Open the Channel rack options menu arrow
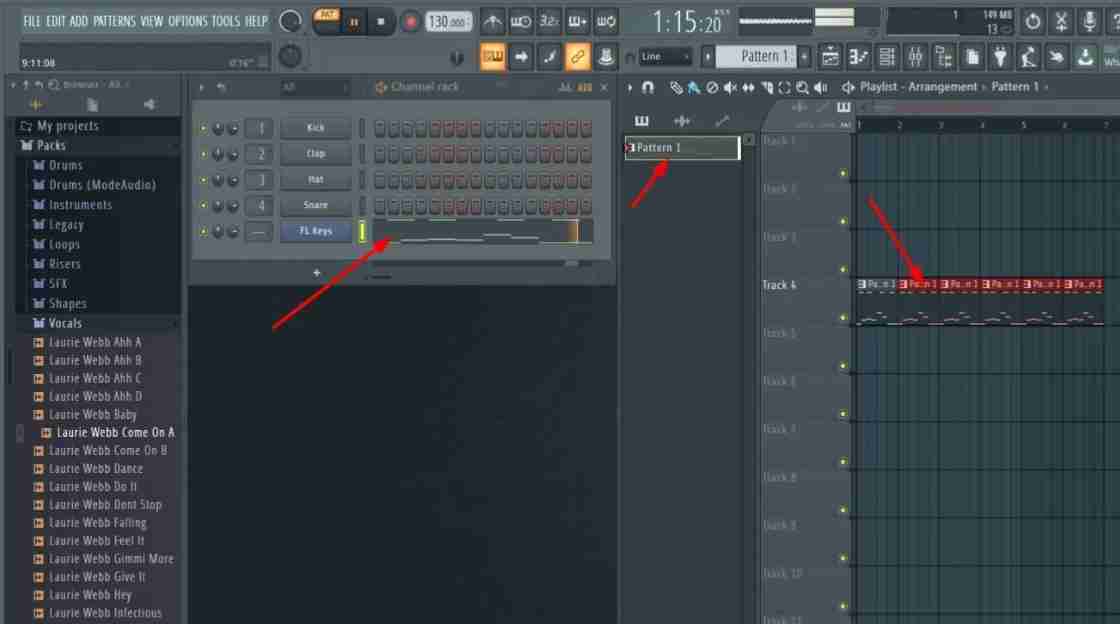The image size is (1120, 624). 201,87
